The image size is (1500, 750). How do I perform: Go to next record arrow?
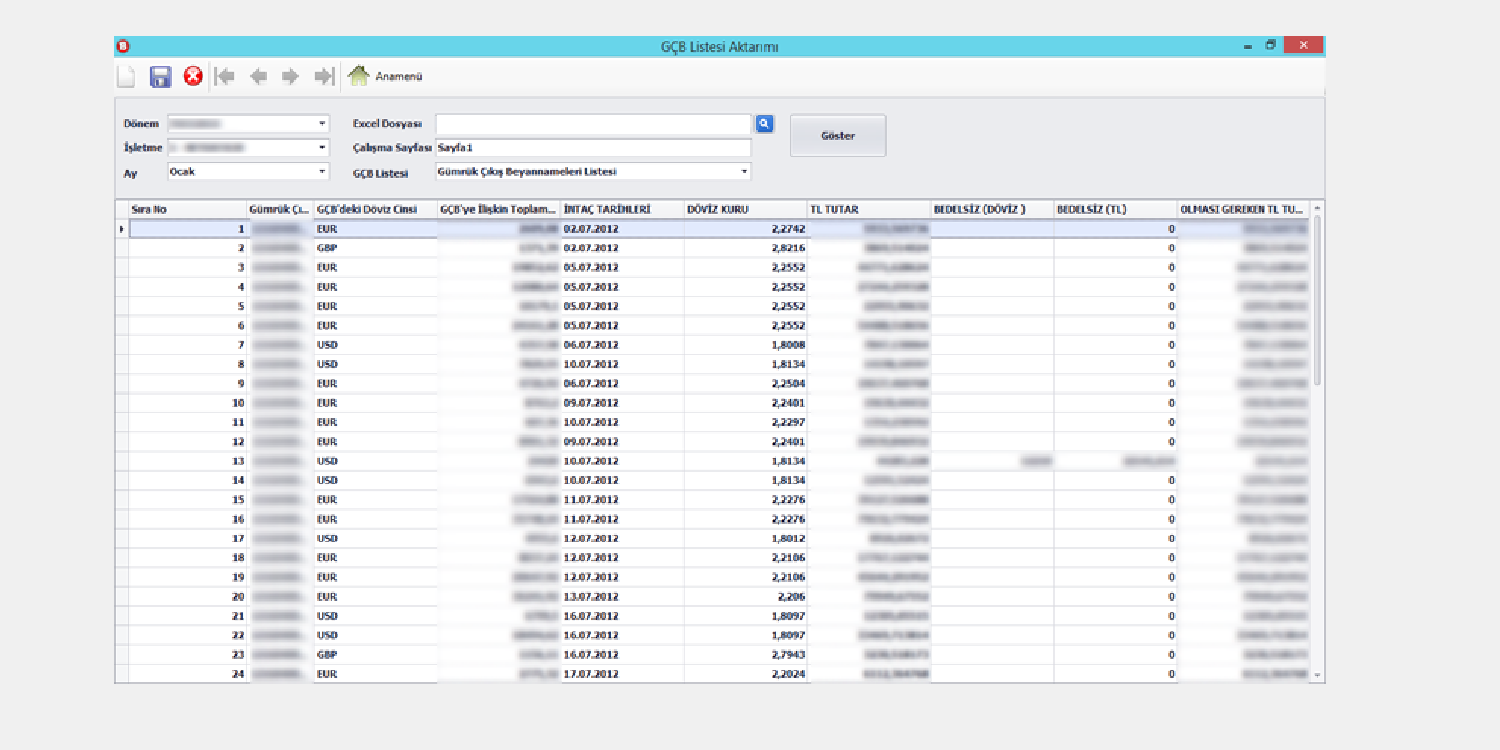(290, 77)
